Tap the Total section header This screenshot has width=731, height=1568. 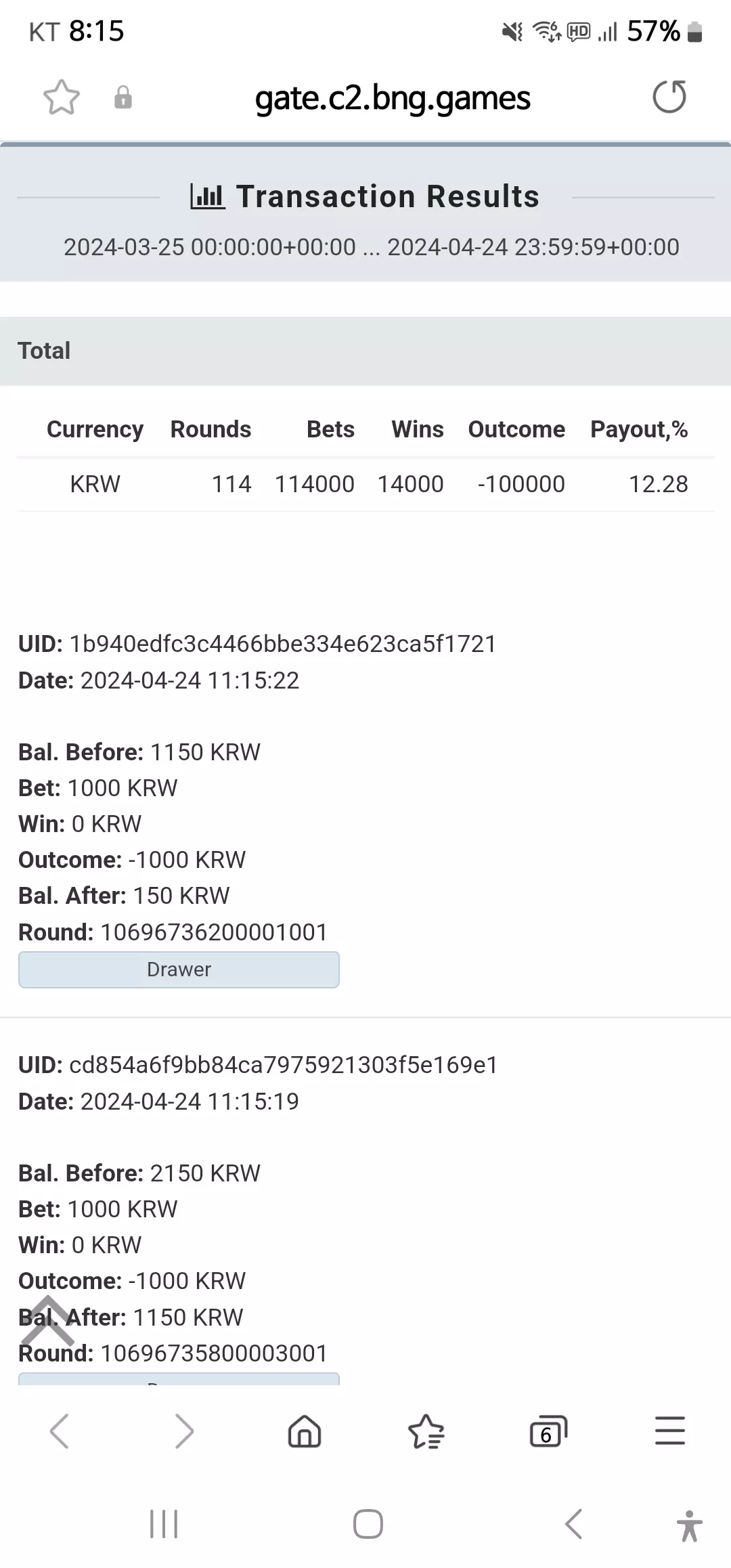pyautogui.click(x=365, y=351)
